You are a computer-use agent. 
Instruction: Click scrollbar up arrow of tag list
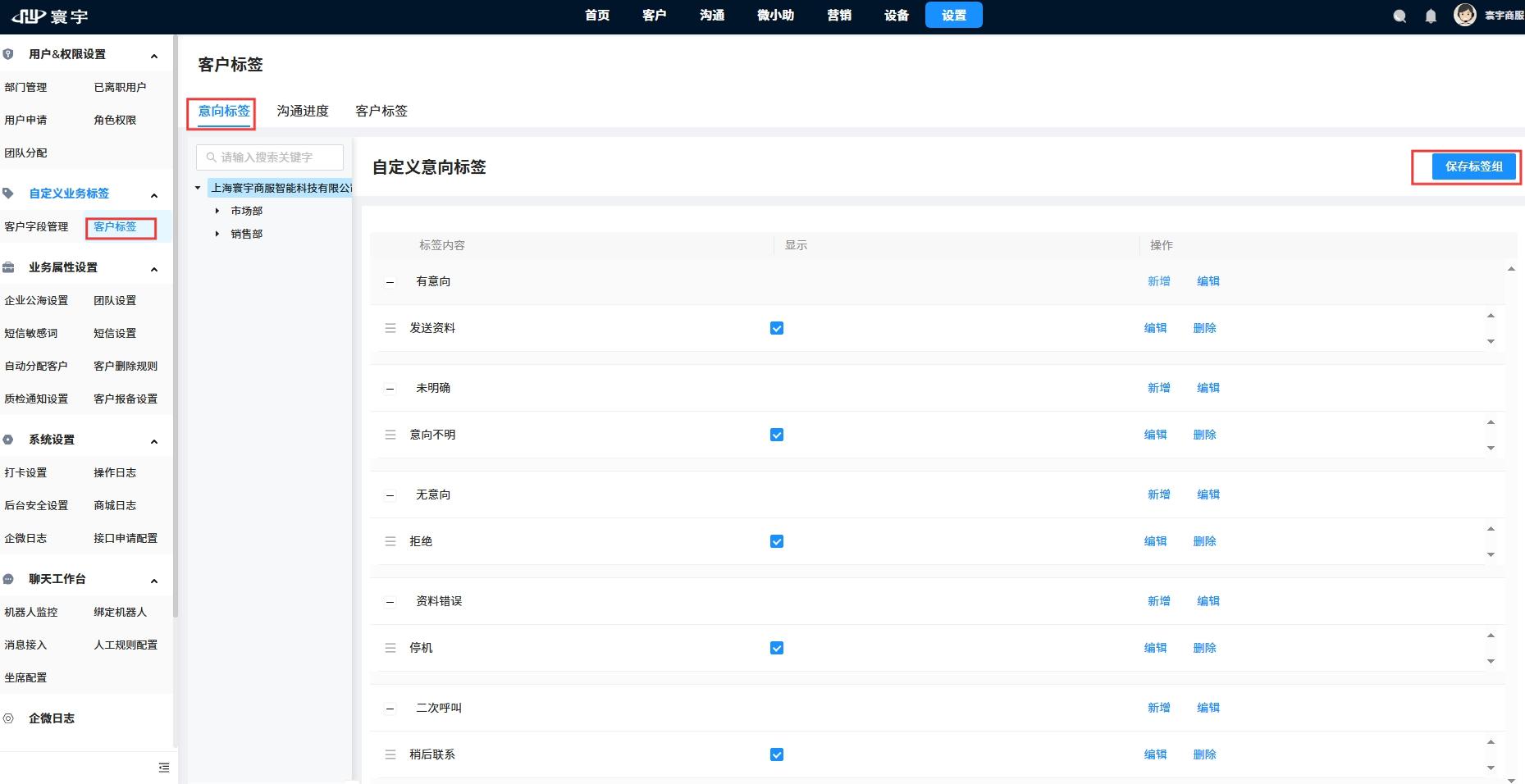coord(1511,269)
